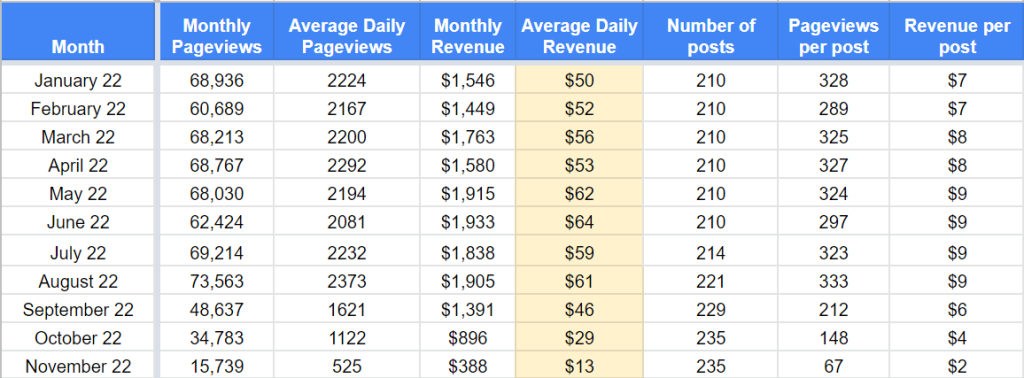The image size is (1024, 378).
Task: Select the 333 pageviews per post cell
Action: point(833,281)
